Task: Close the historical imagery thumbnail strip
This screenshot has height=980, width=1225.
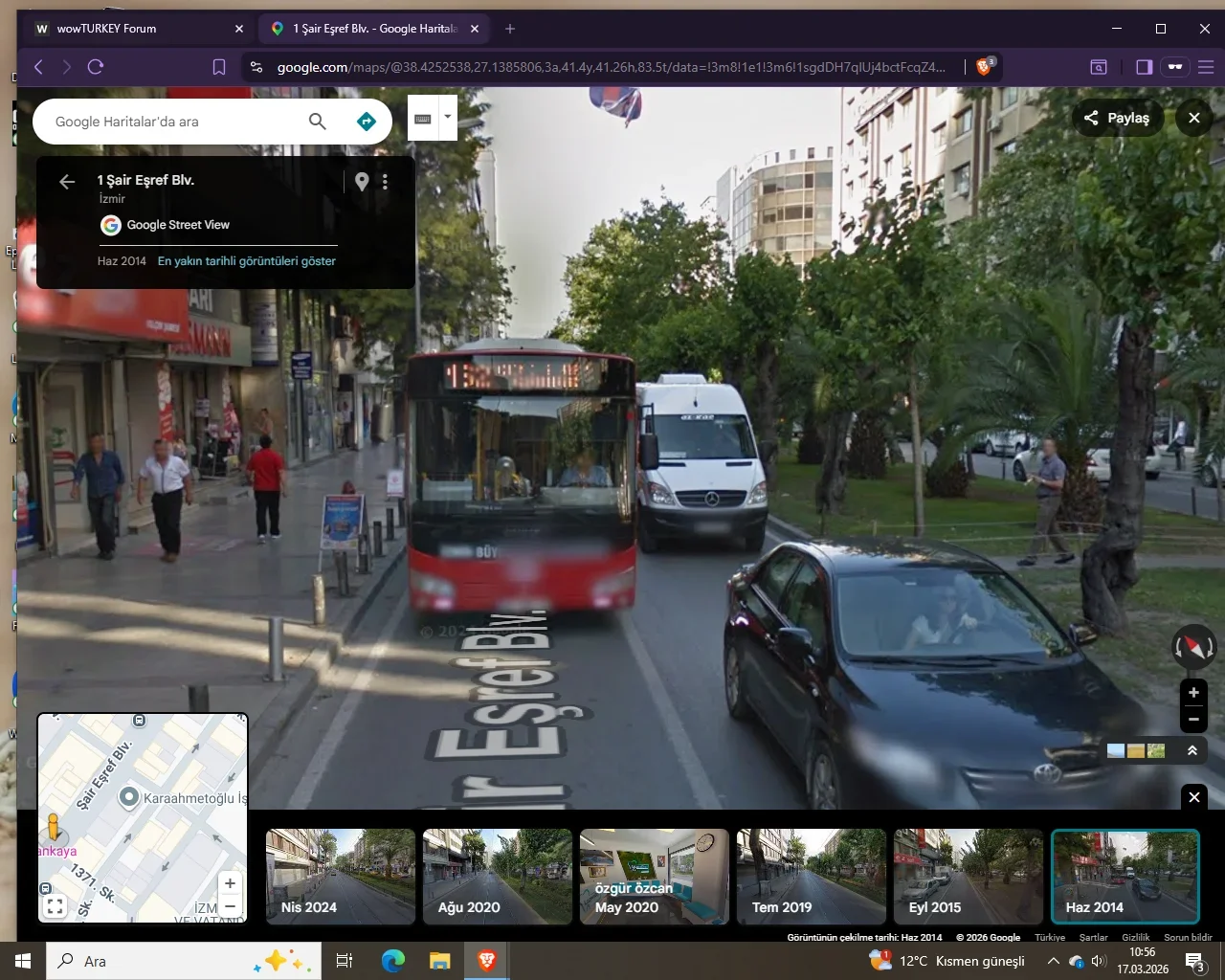Action: (x=1193, y=796)
